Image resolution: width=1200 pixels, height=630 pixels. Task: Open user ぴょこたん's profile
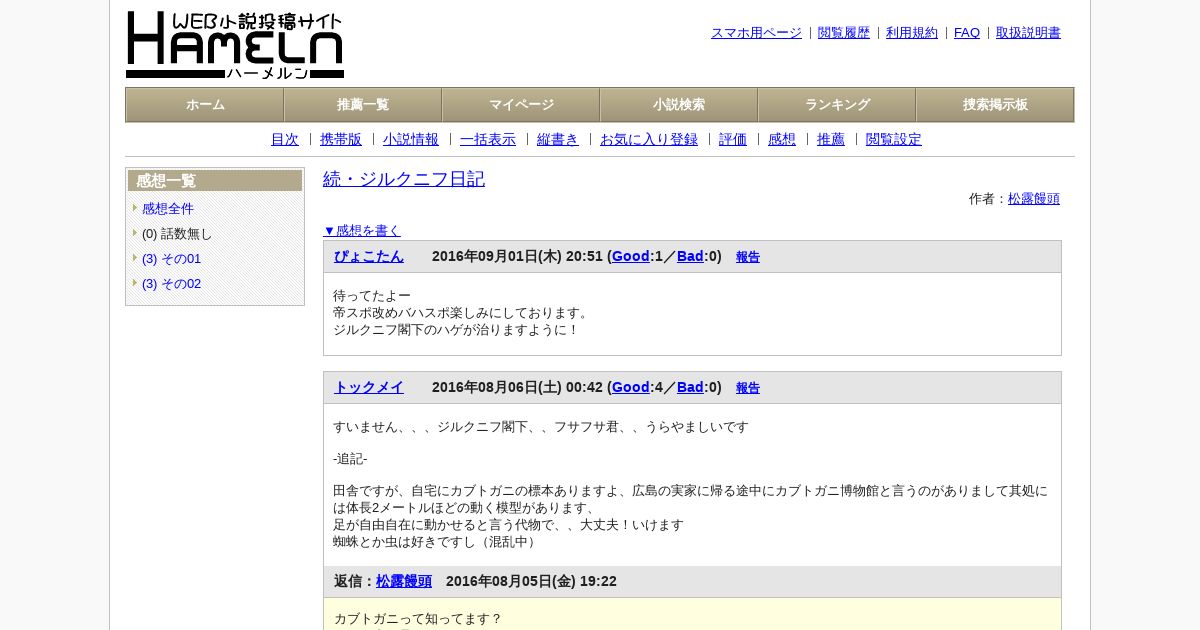tap(369, 257)
